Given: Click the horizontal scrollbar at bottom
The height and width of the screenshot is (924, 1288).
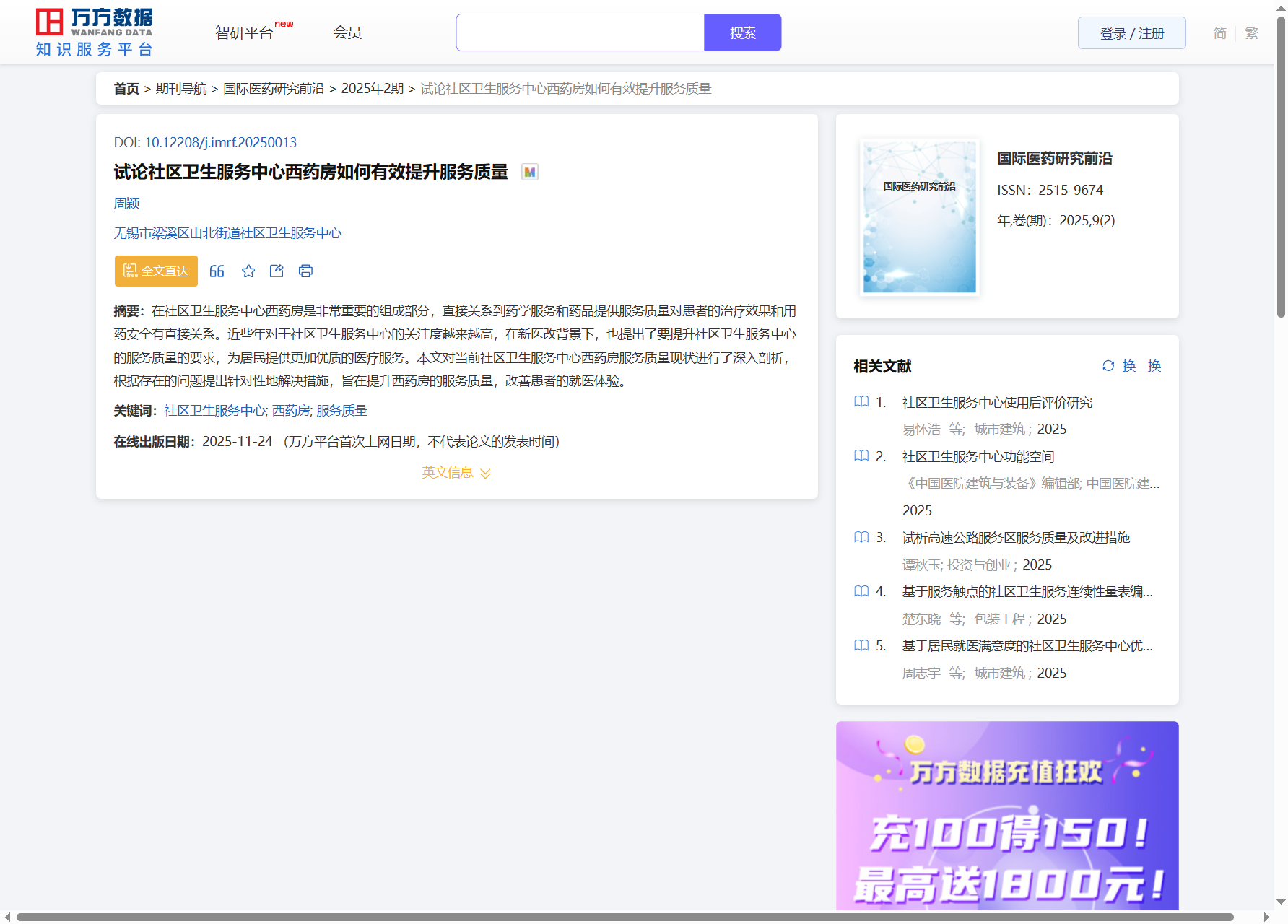Looking at the screenshot, I should [x=625, y=917].
